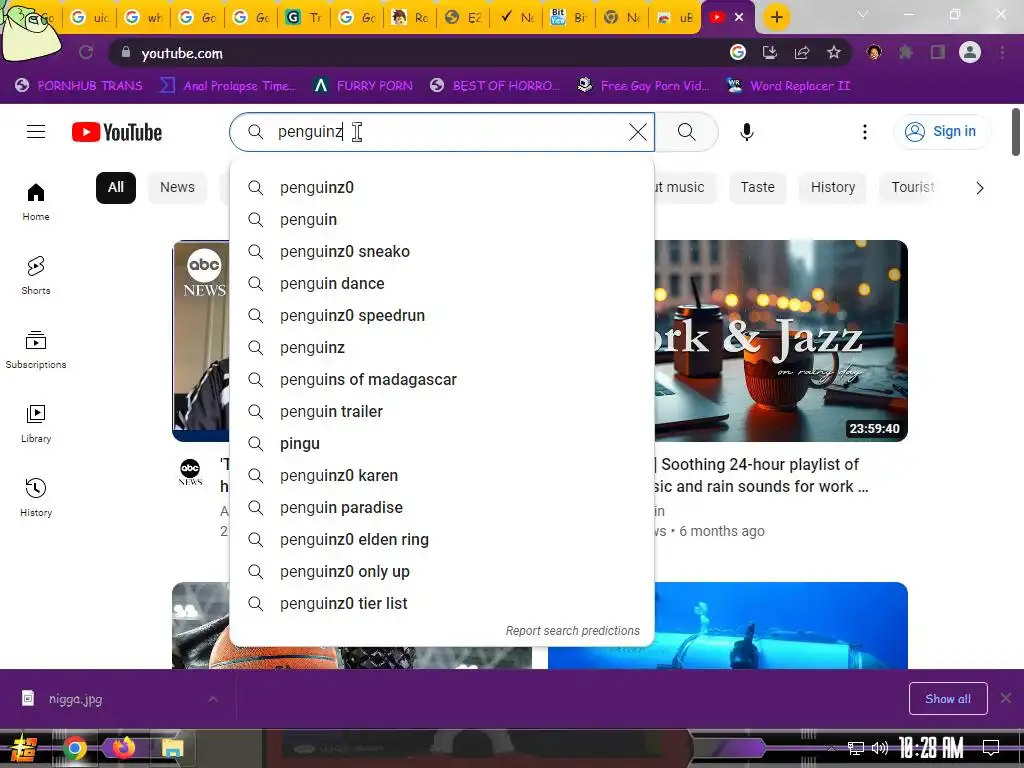Click the share page icon
This screenshot has height=768, width=1024.
point(802,53)
